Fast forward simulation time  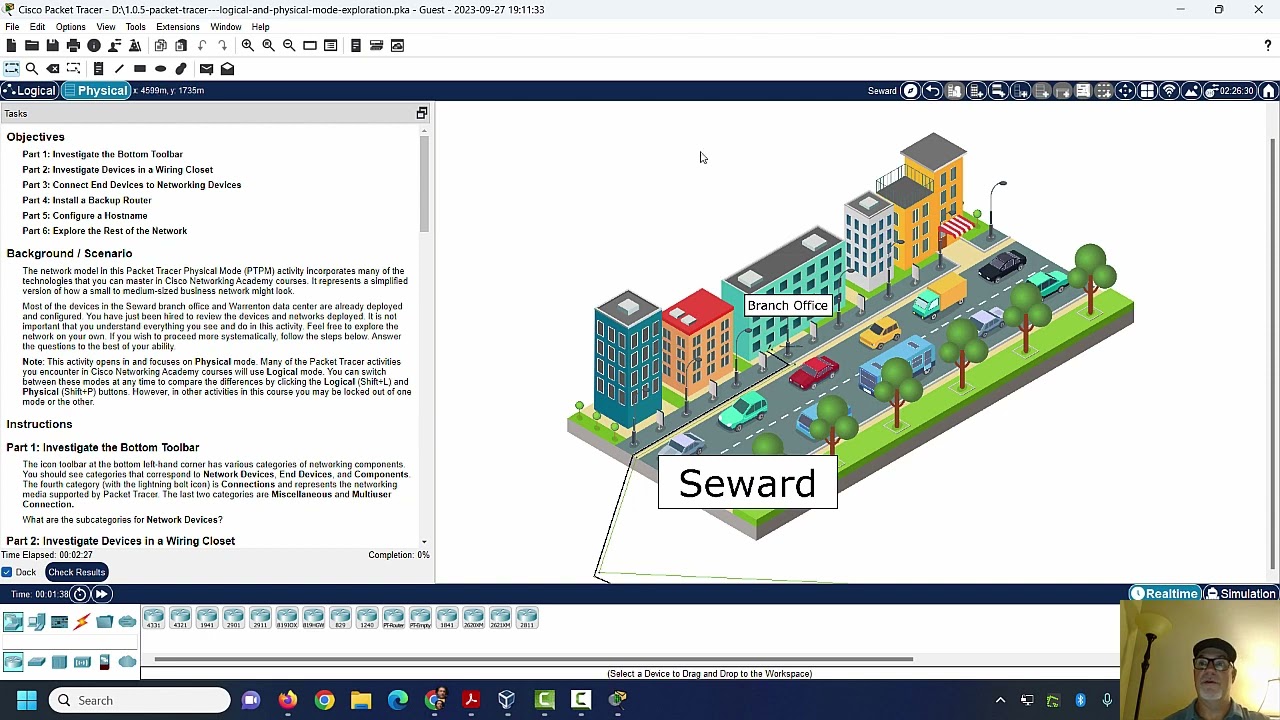tap(101, 594)
